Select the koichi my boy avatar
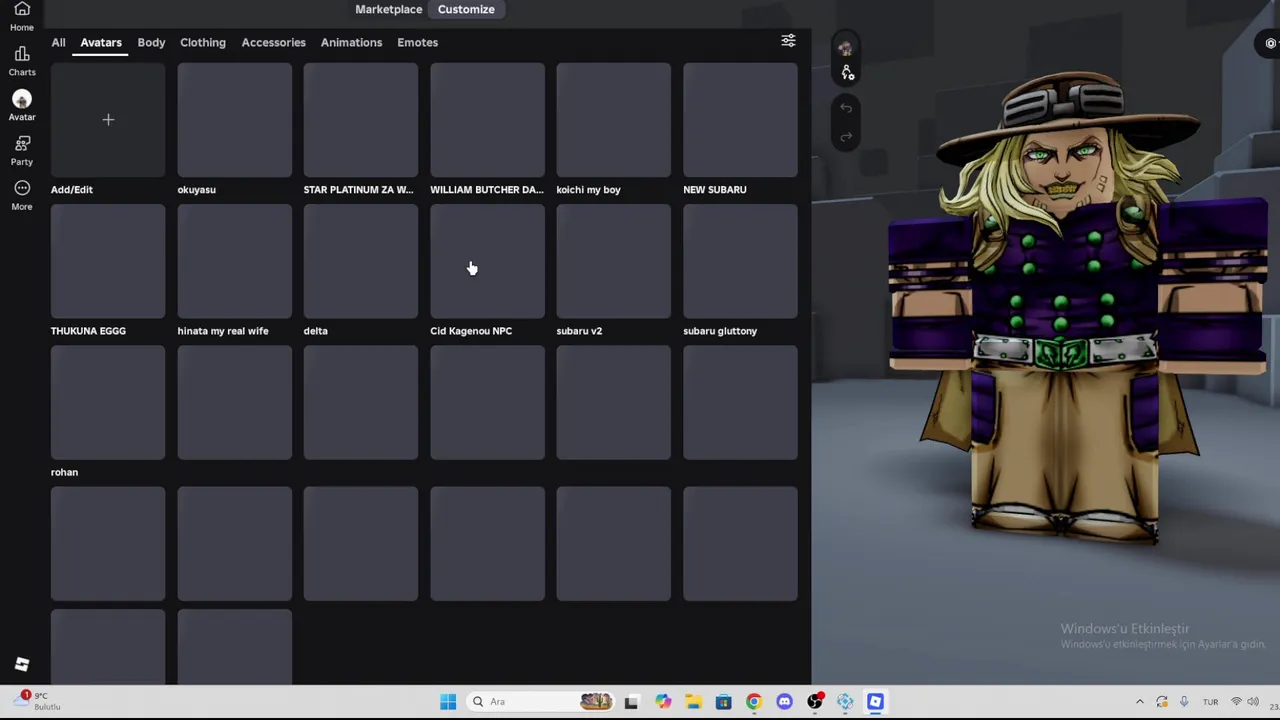Image resolution: width=1280 pixels, height=720 pixels. [614, 120]
